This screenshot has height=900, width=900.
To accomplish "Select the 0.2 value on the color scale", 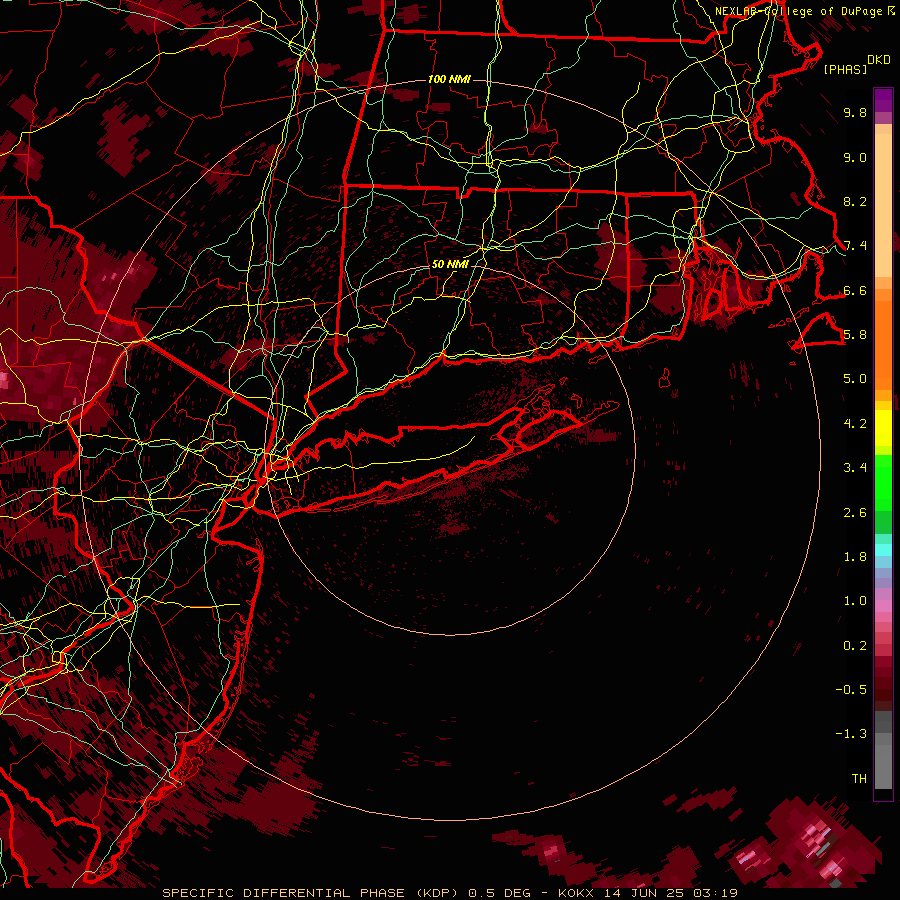I will coord(855,646).
